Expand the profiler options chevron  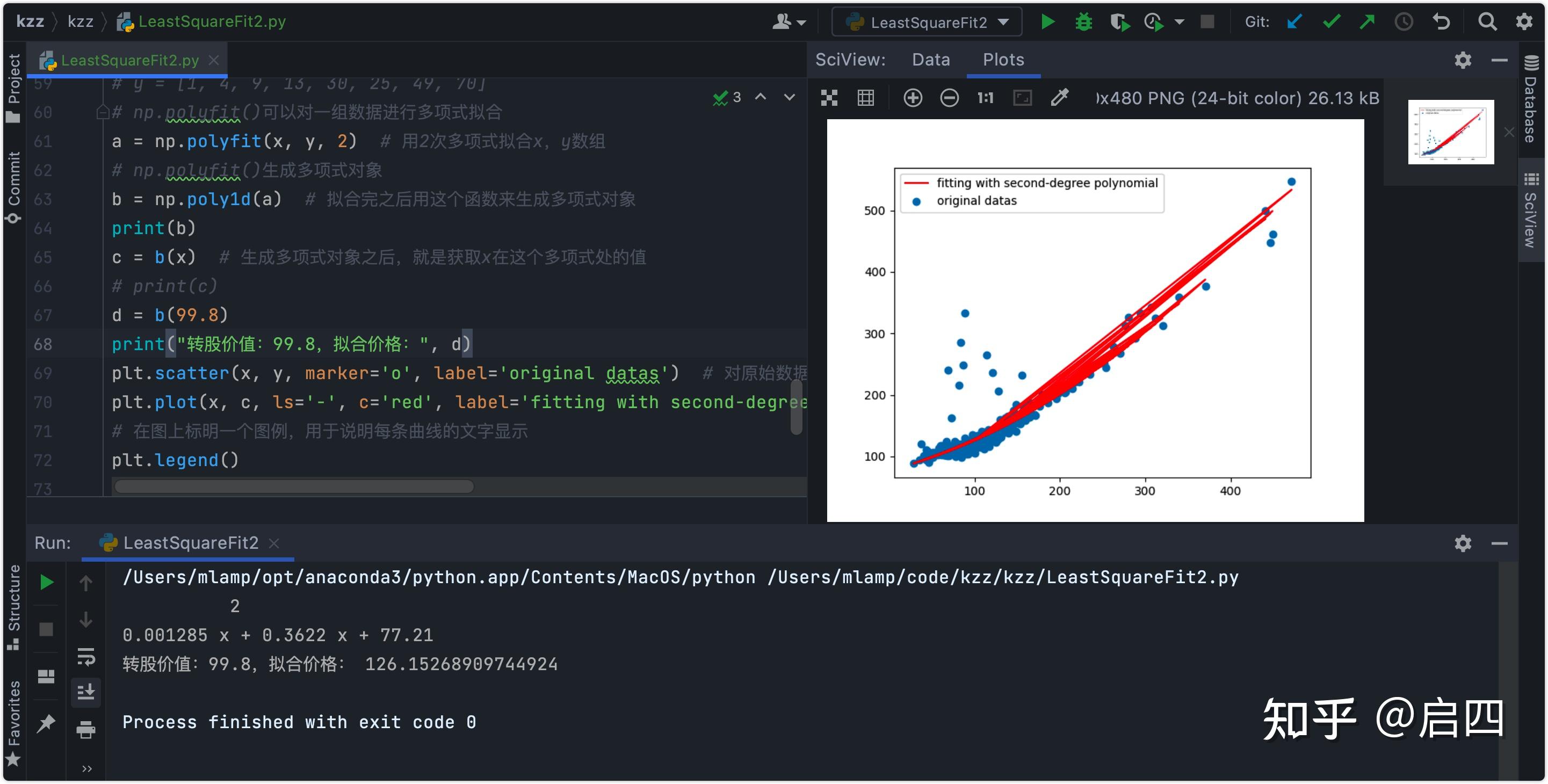[1179, 21]
